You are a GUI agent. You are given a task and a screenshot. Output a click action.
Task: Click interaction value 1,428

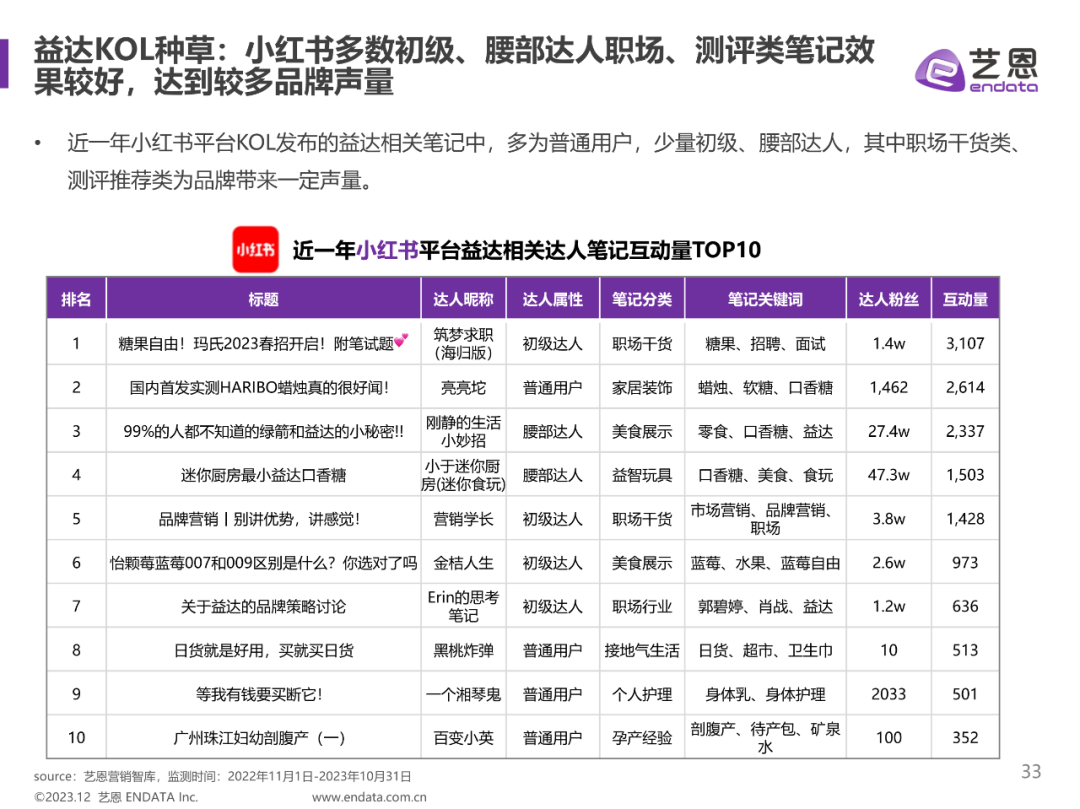click(965, 519)
